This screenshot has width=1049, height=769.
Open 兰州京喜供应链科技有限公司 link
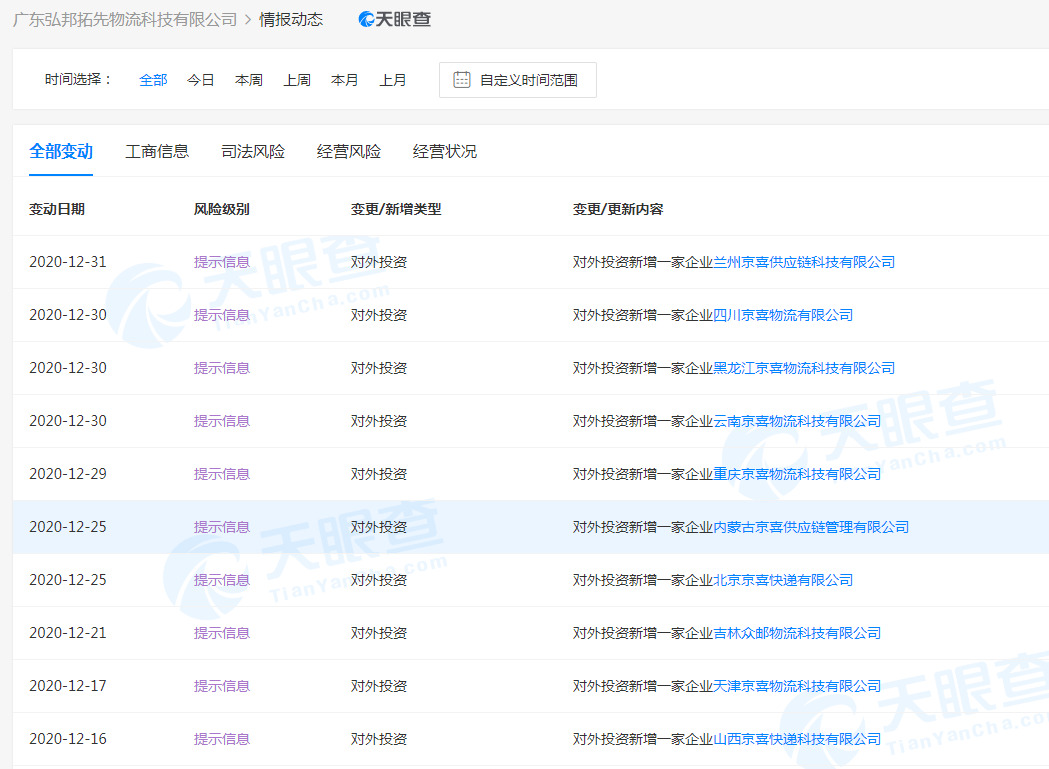tap(804, 262)
